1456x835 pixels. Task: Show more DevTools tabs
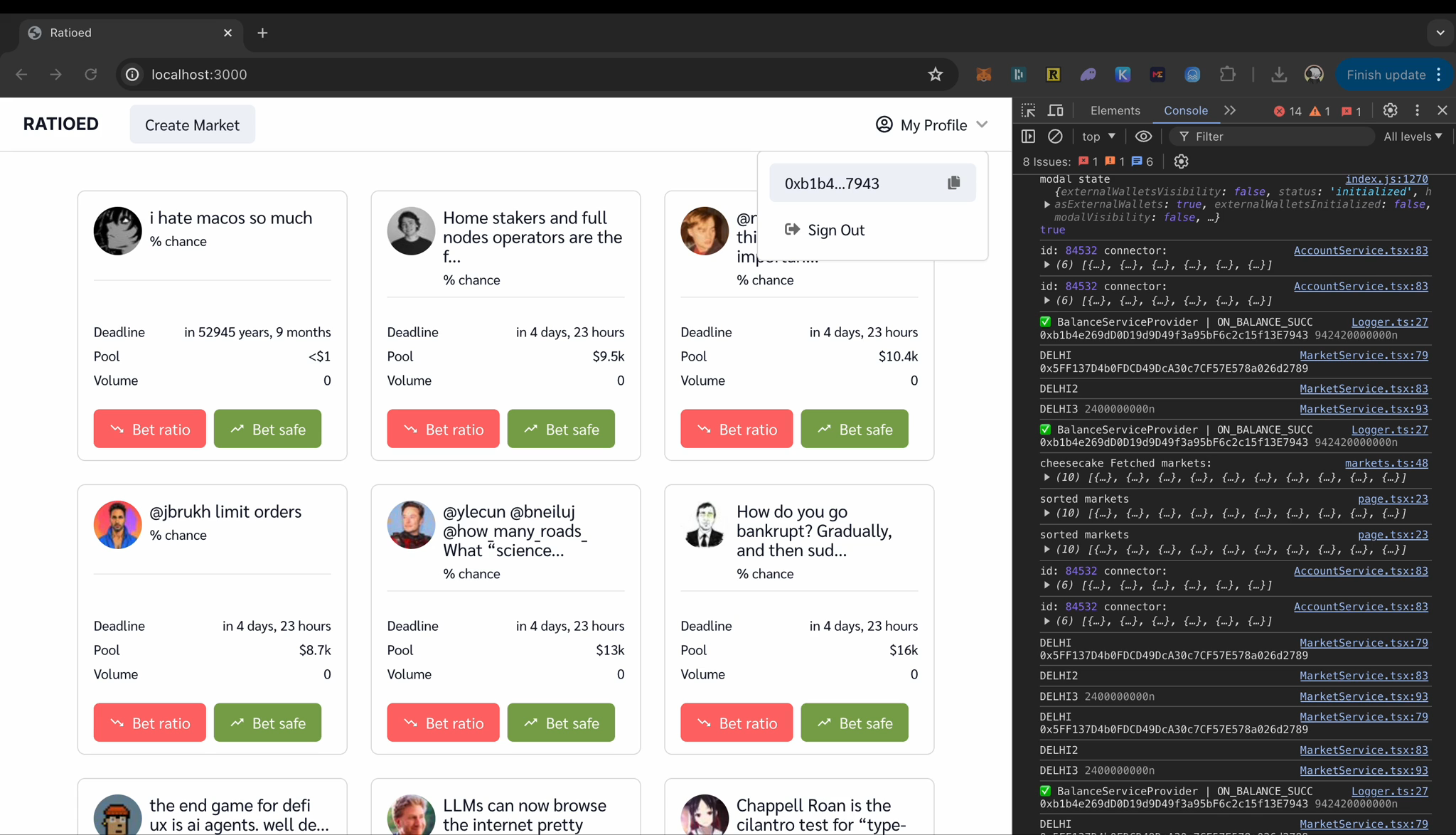click(1230, 110)
